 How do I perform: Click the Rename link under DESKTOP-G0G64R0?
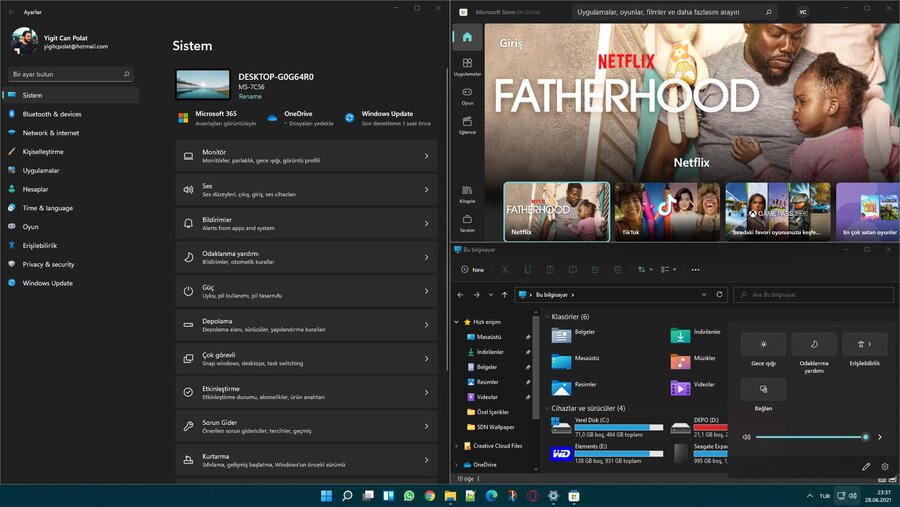250,96
